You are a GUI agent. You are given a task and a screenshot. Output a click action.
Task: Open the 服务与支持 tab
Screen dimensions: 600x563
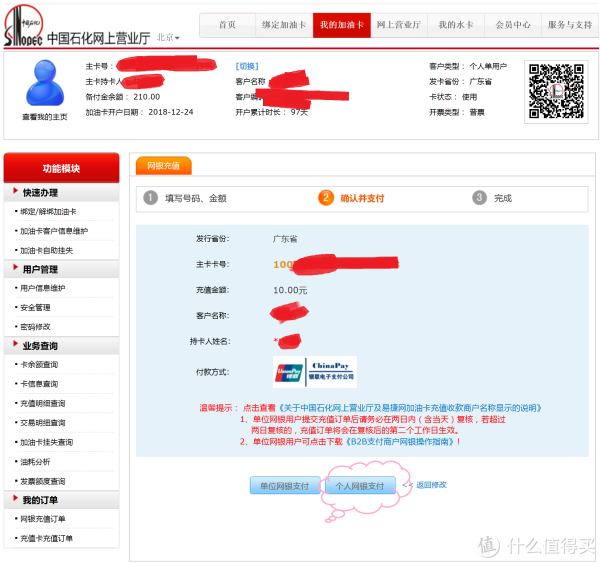(570, 25)
